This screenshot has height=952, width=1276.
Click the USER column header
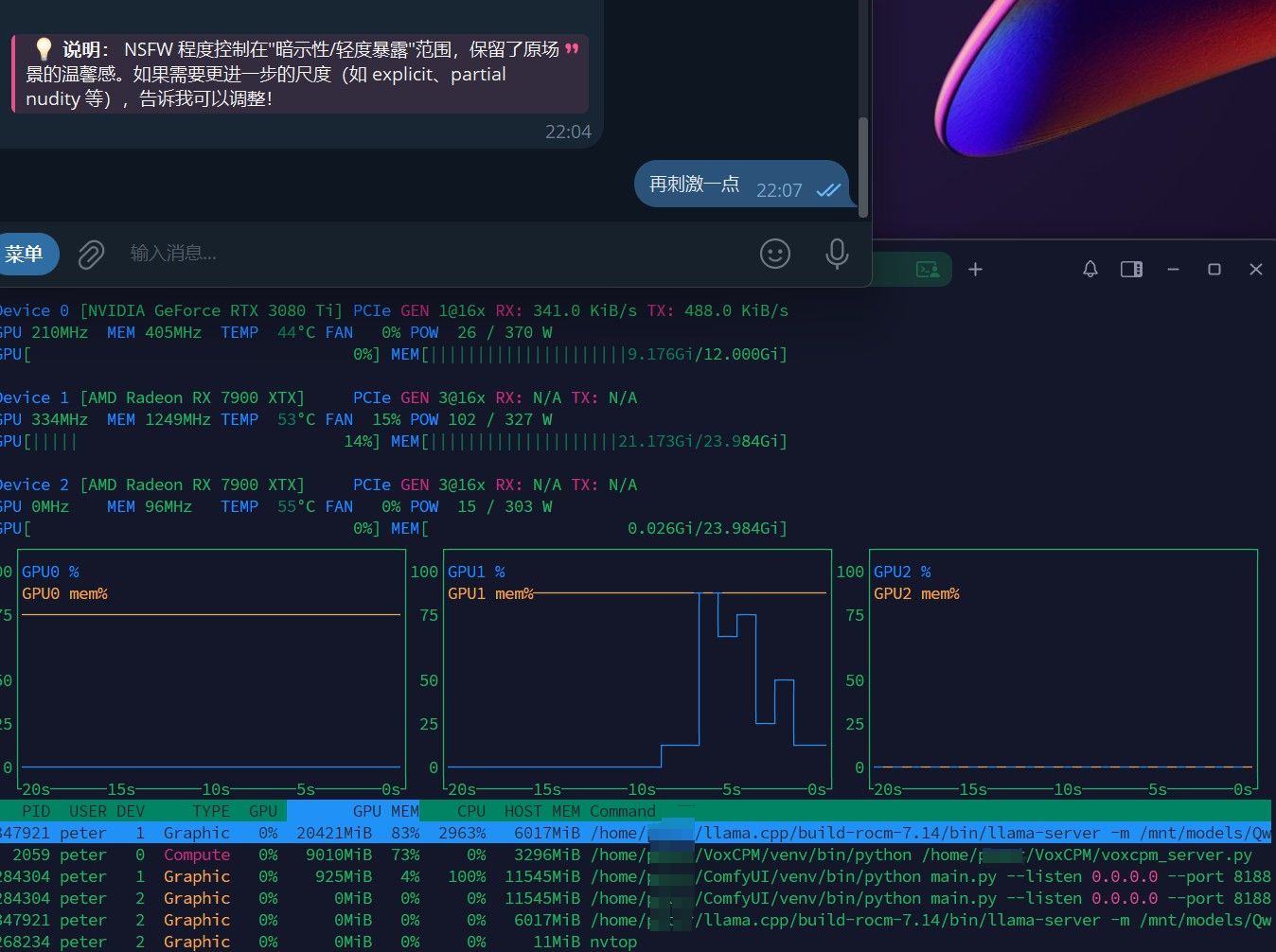pos(87,811)
